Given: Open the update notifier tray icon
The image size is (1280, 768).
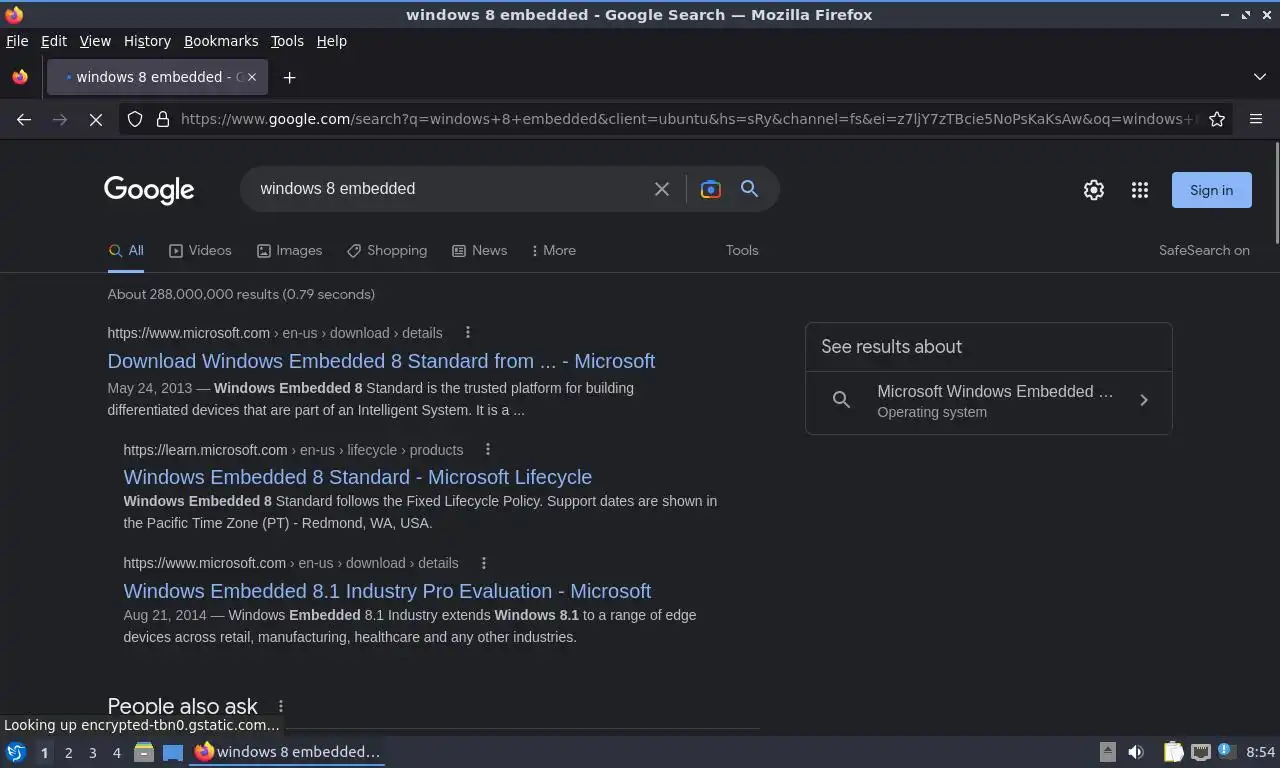Looking at the screenshot, I should (1227, 751).
